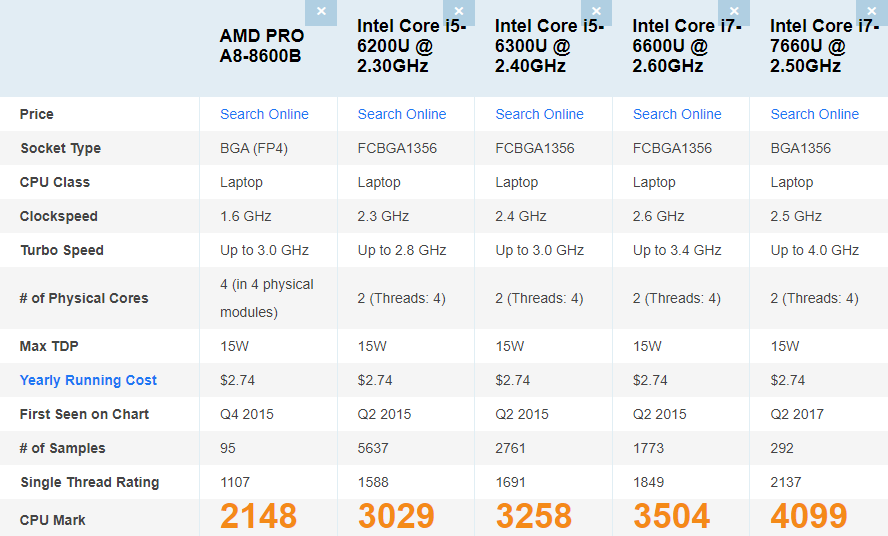Remove AMD PRO A8-8600B column with X icon
This screenshot has height=536, width=888.
coord(321,12)
